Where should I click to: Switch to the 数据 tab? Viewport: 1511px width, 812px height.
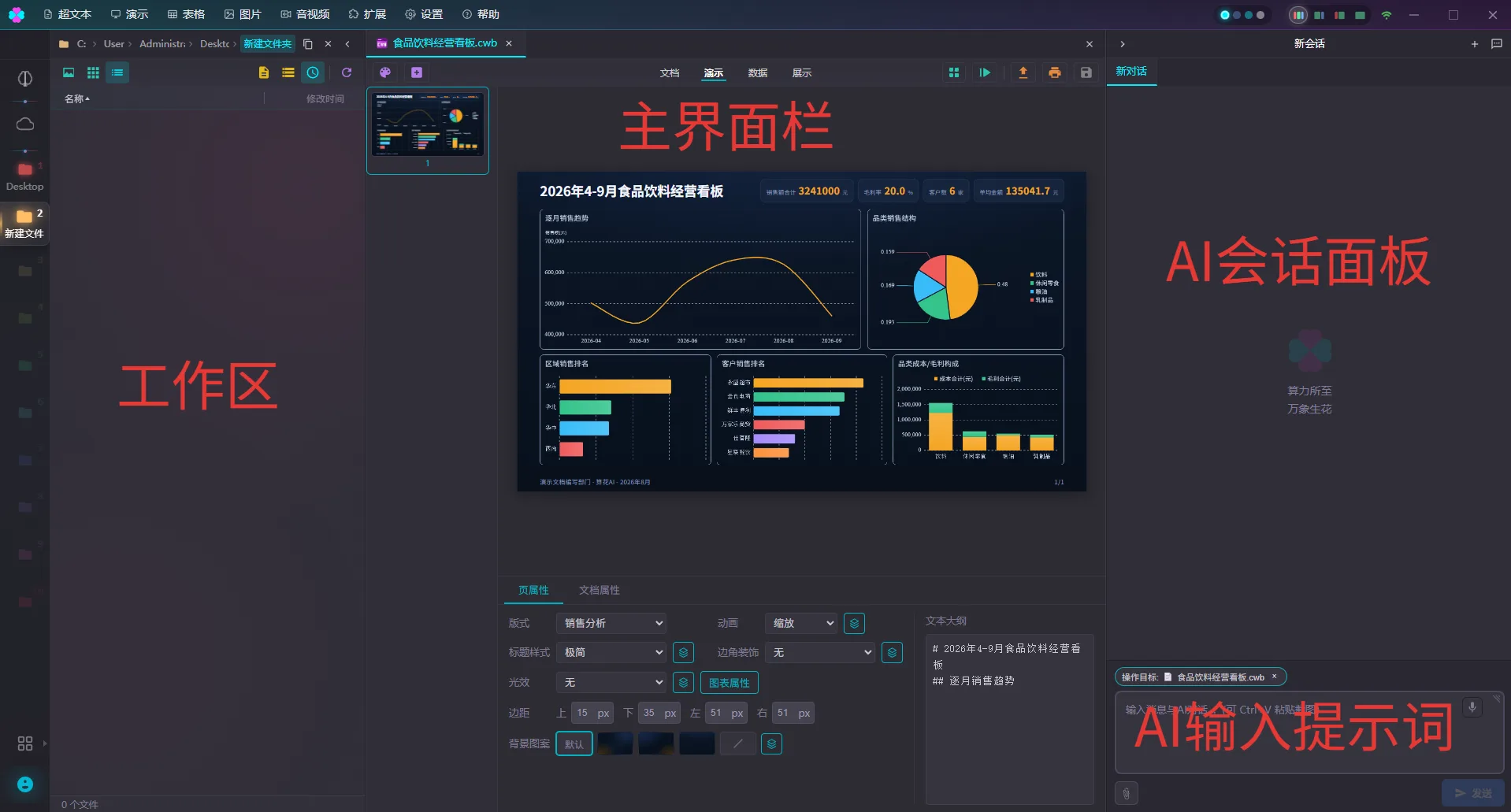click(x=758, y=72)
